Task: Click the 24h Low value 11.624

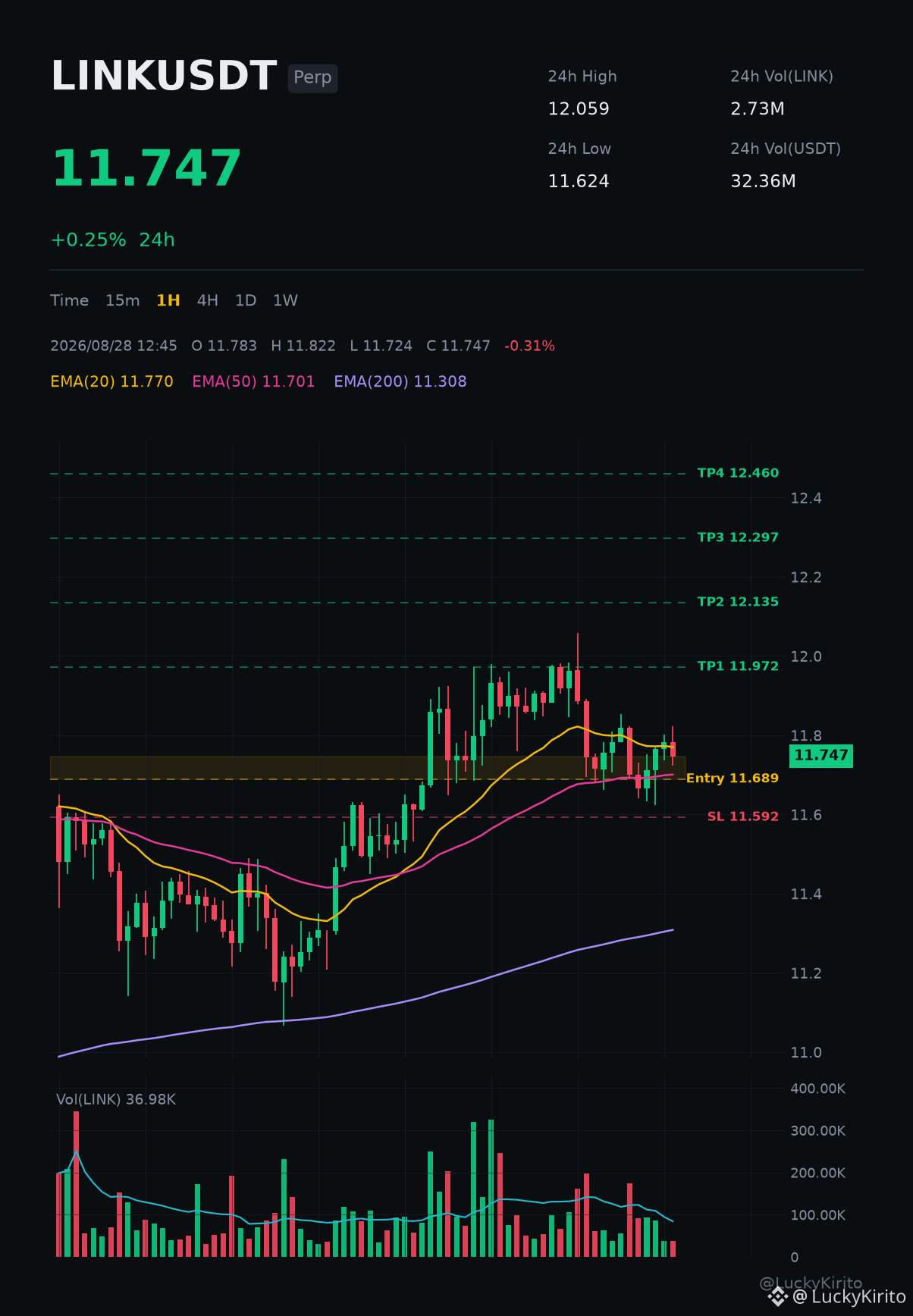Action: point(579,181)
